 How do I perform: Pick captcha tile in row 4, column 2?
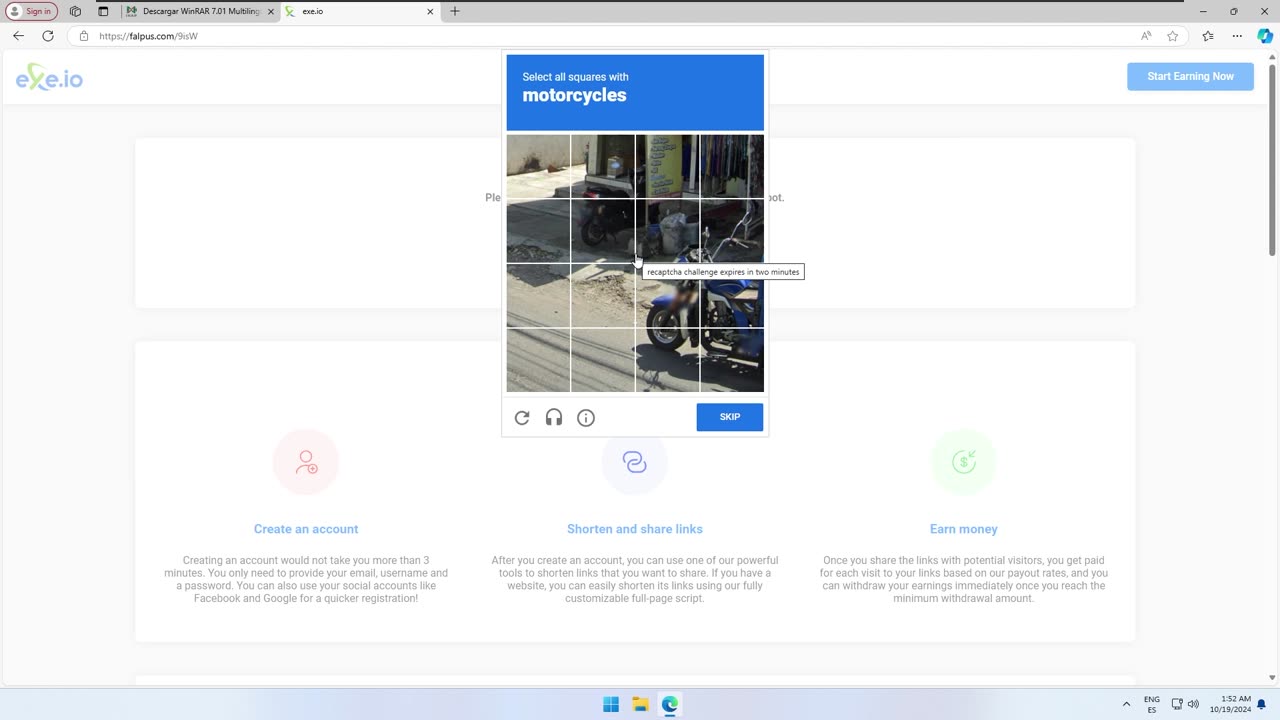603,360
